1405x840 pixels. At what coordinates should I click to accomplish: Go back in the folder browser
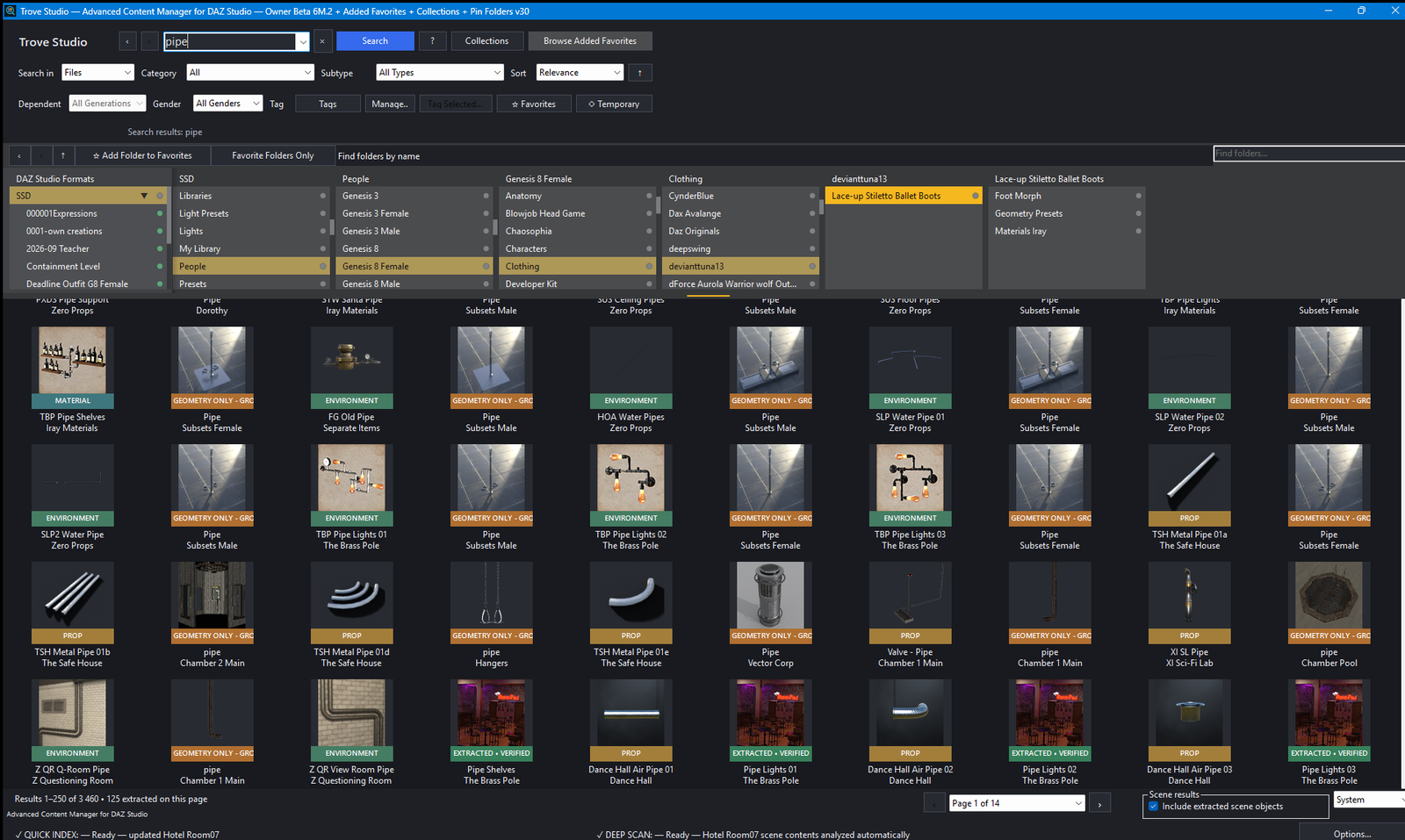(19, 155)
